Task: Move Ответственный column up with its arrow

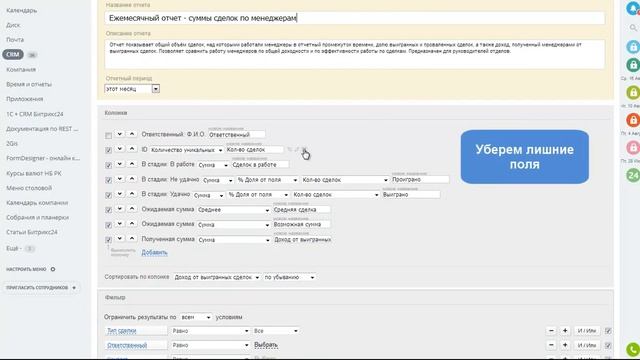Action: coord(132,134)
